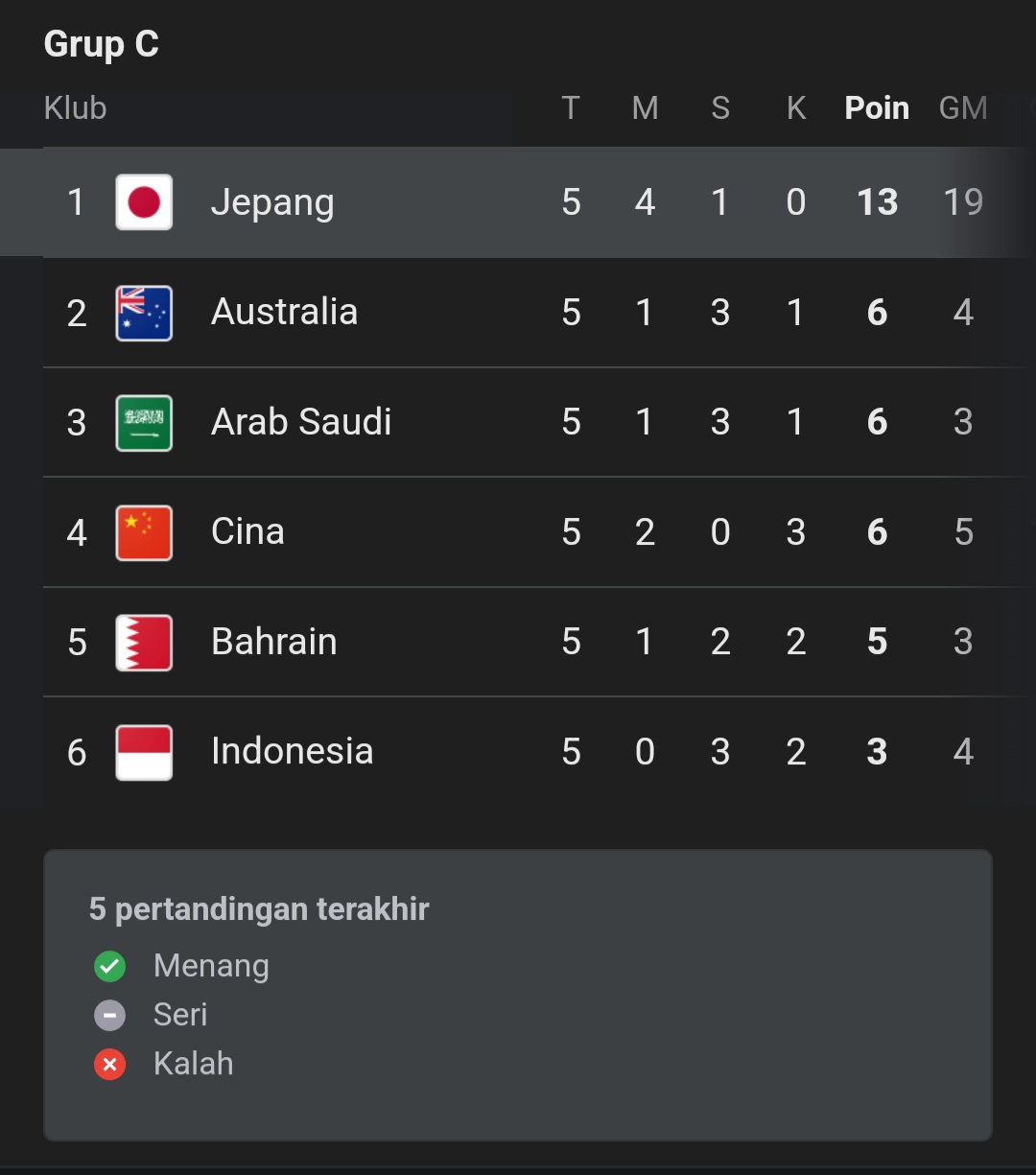1036x1175 pixels.
Task: Click the red Kalah cross icon
Action: point(110,1064)
